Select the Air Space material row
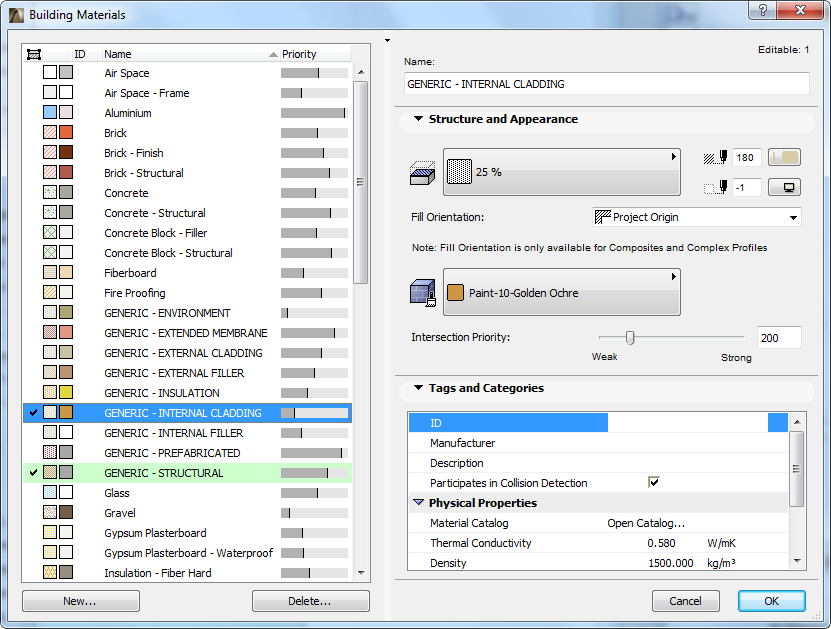 188,73
